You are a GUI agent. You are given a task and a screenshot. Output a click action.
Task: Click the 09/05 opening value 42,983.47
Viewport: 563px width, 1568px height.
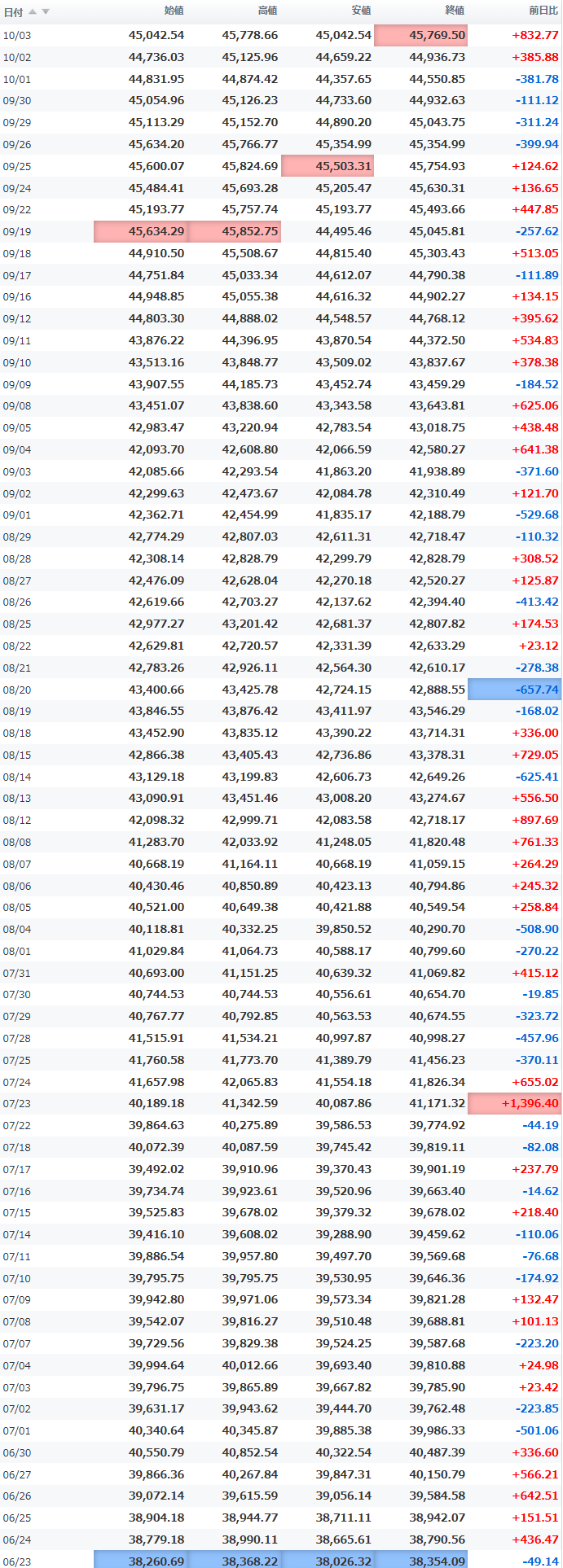[156, 427]
